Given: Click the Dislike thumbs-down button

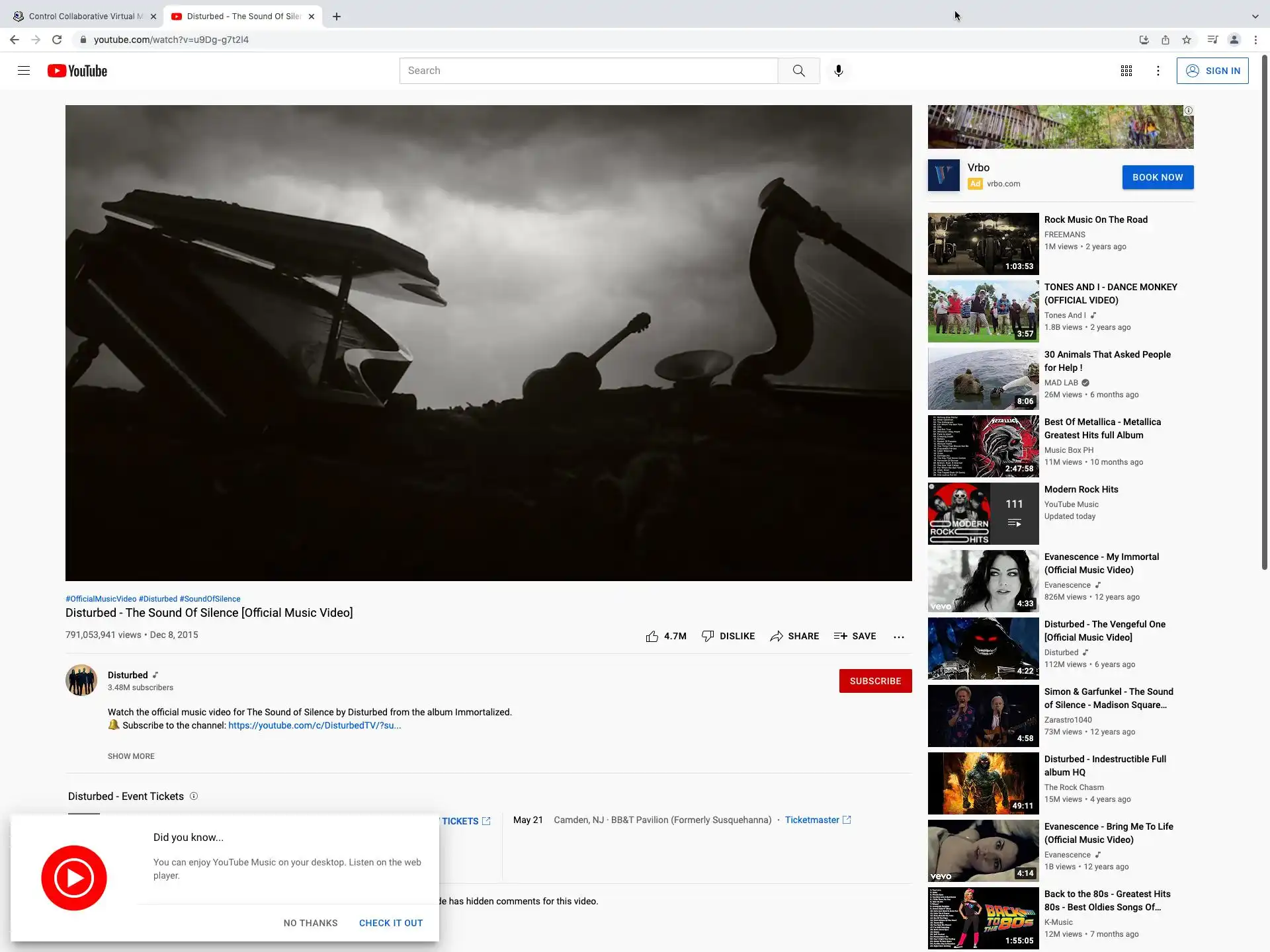Looking at the screenshot, I should click(x=708, y=636).
